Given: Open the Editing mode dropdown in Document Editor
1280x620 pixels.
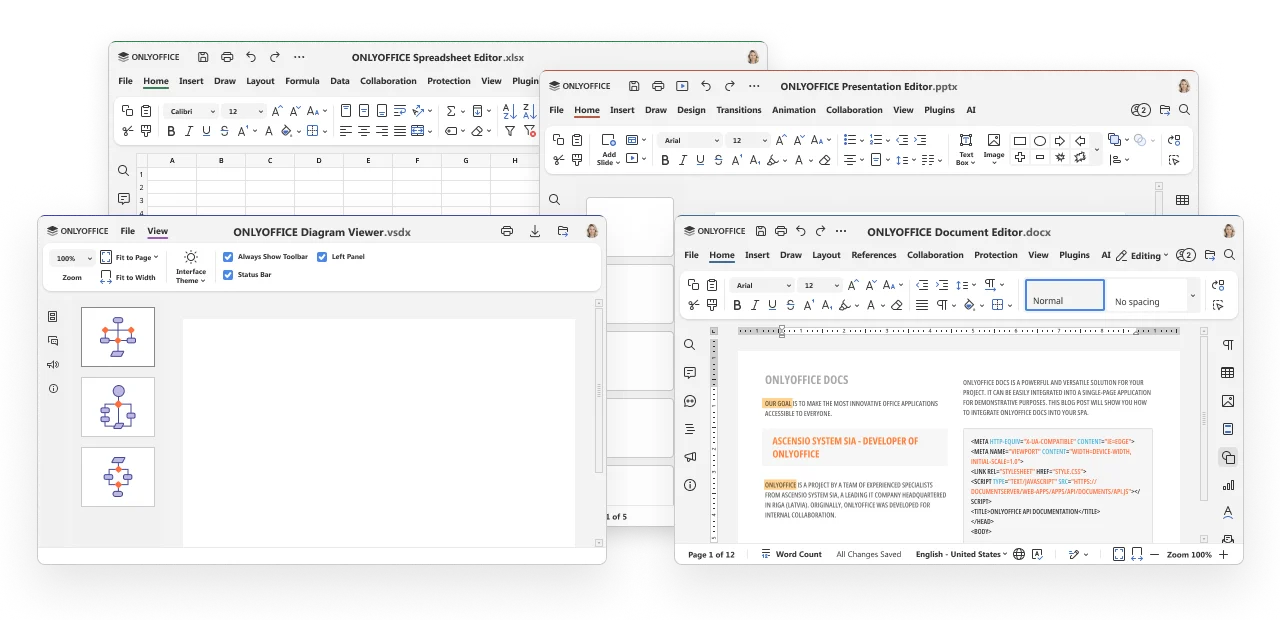Looking at the screenshot, I should coord(1141,256).
